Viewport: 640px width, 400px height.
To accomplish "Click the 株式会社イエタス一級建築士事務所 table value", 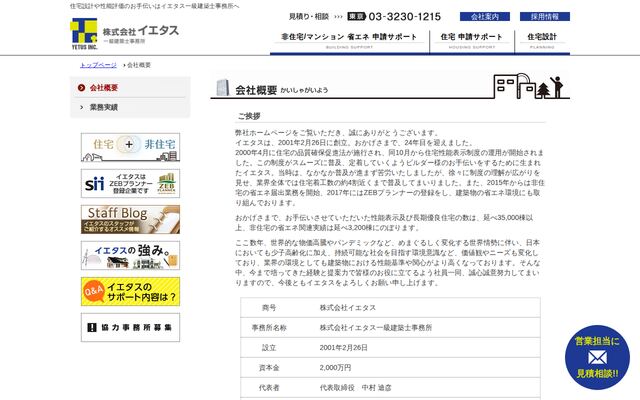I will click(376, 328).
